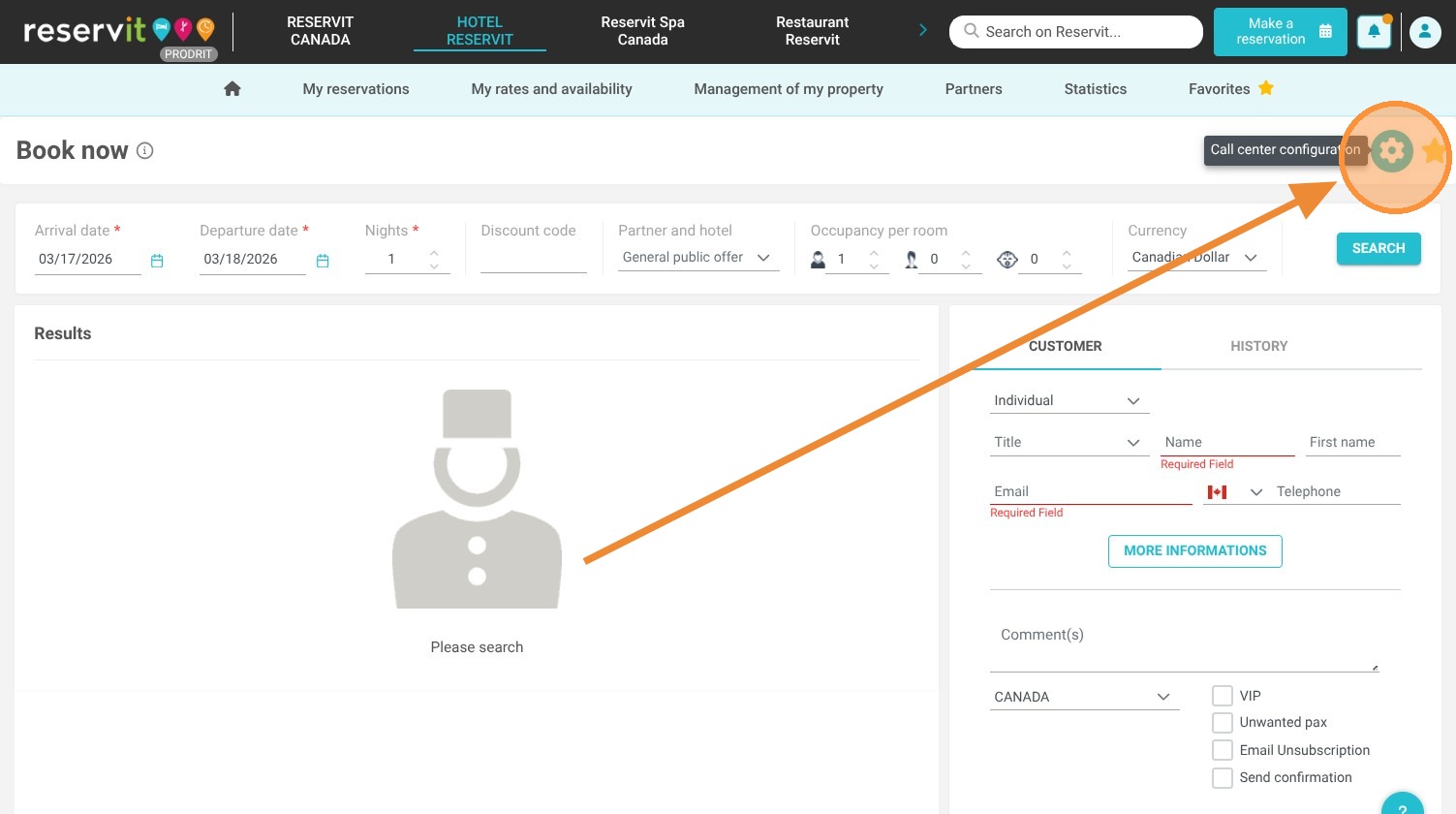The image size is (1456, 814).
Task: Open Departure date calendar picker
Action: coord(323,261)
